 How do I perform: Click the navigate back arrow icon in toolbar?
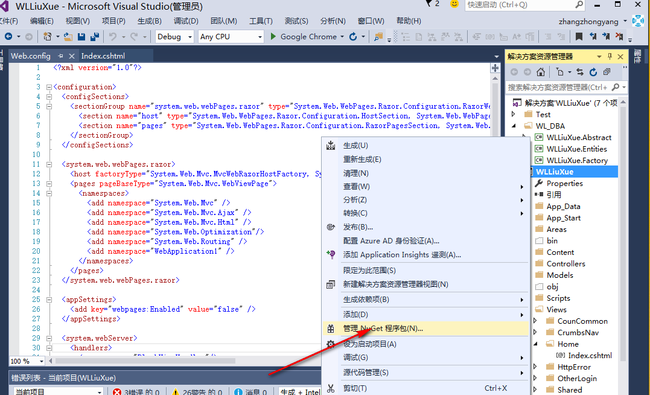[x=8, y=37]
